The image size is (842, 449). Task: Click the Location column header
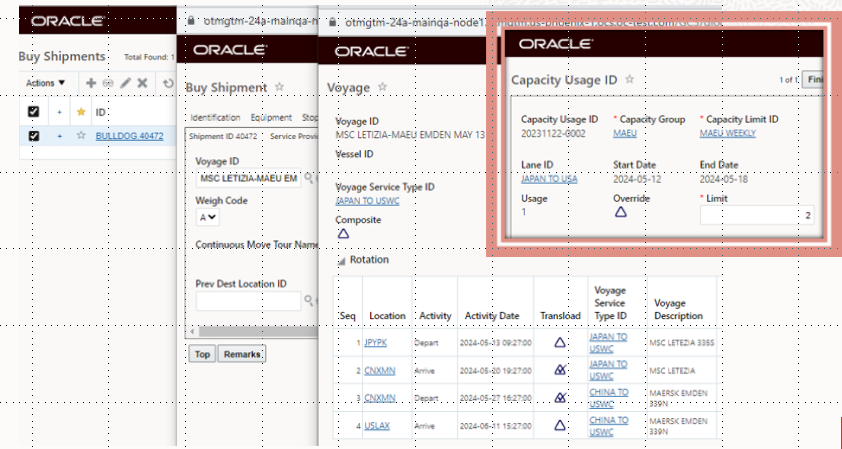pos(387,316)
